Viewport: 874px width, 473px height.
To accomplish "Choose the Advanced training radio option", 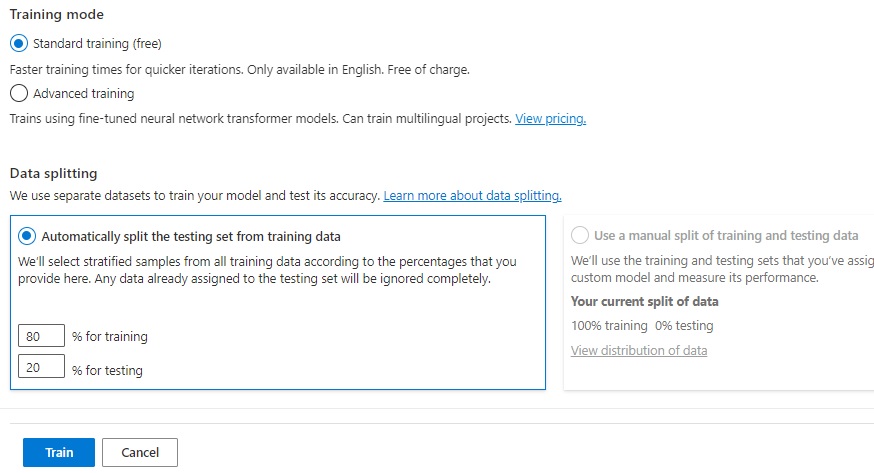I will [x=18, y=94].
